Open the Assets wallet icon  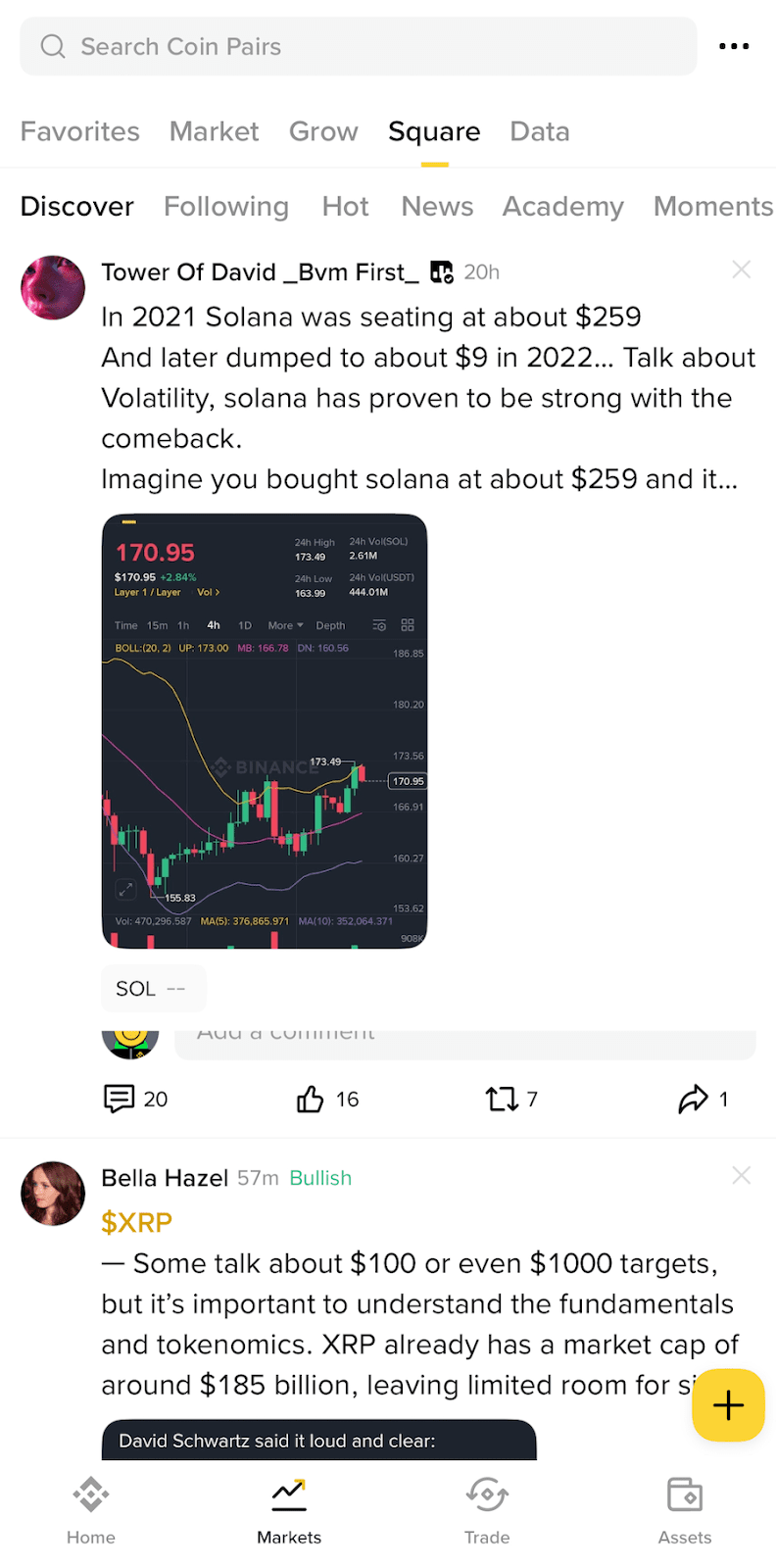[685, 1510]
